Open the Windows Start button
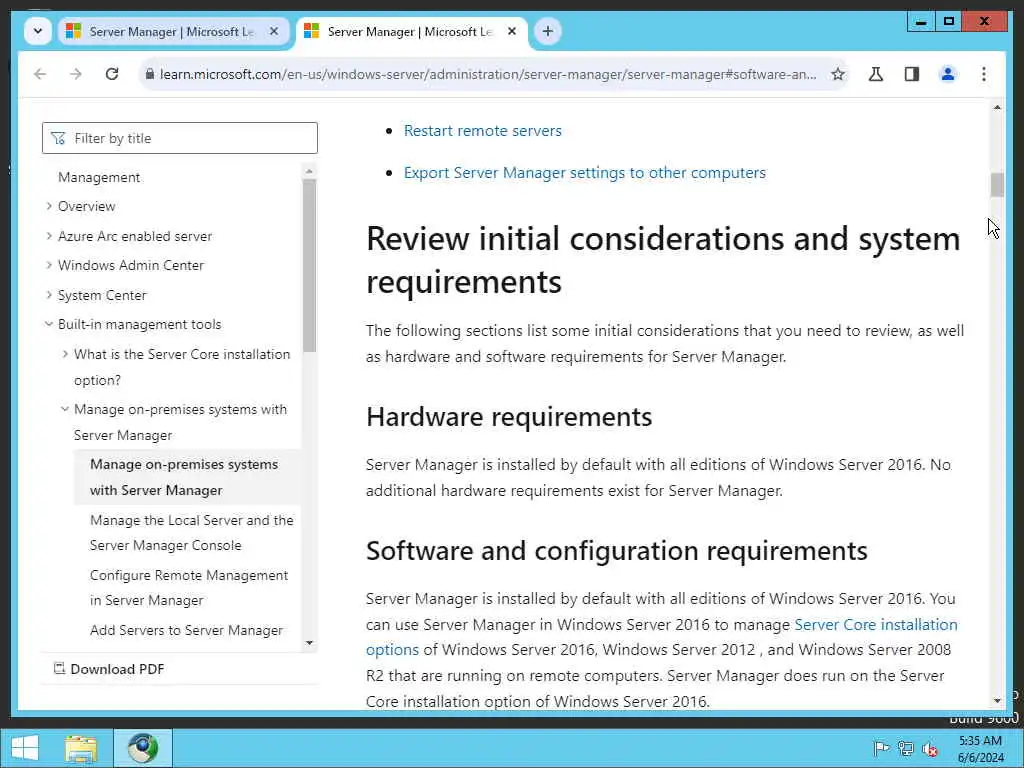1024x768 pixels. click(x=25, y=748)
